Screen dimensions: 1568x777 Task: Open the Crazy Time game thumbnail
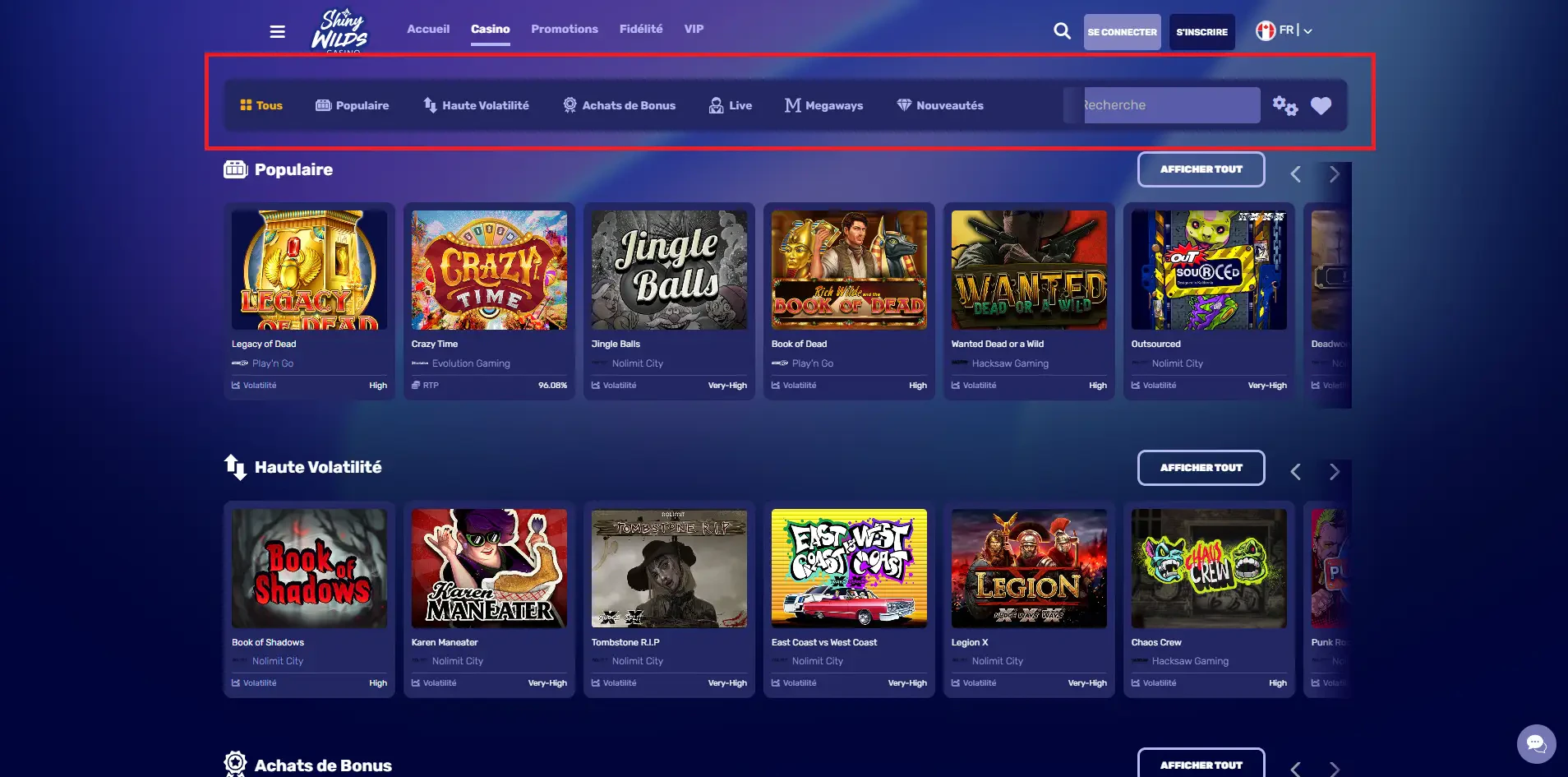489,270
